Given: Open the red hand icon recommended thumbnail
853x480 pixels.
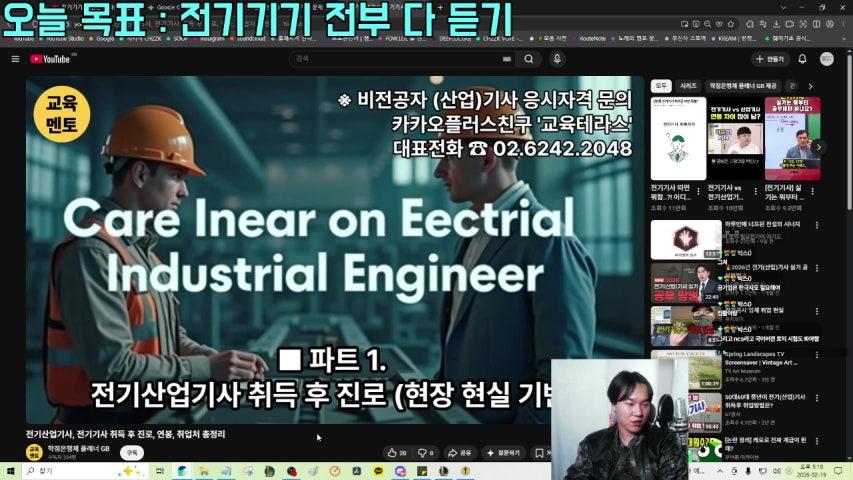Looking at the screenshot, I should point(686,239).
